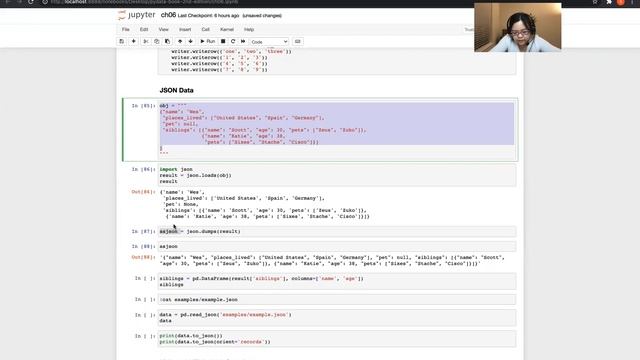Restart kernel and run all cells icon

(x=243, y=42)
